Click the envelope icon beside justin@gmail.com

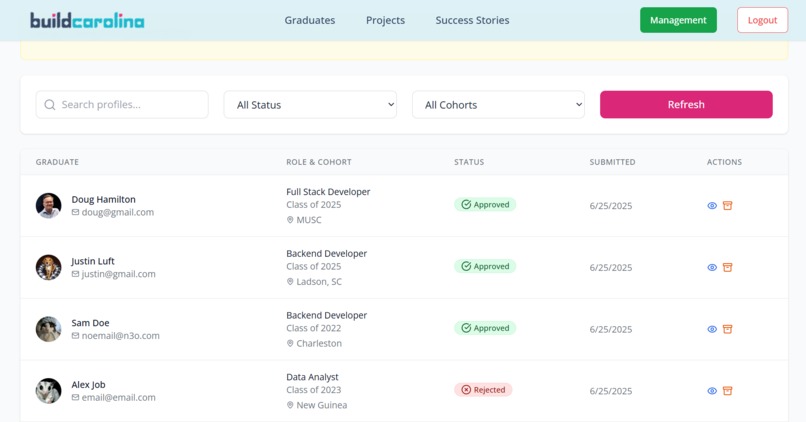[76, 274]
